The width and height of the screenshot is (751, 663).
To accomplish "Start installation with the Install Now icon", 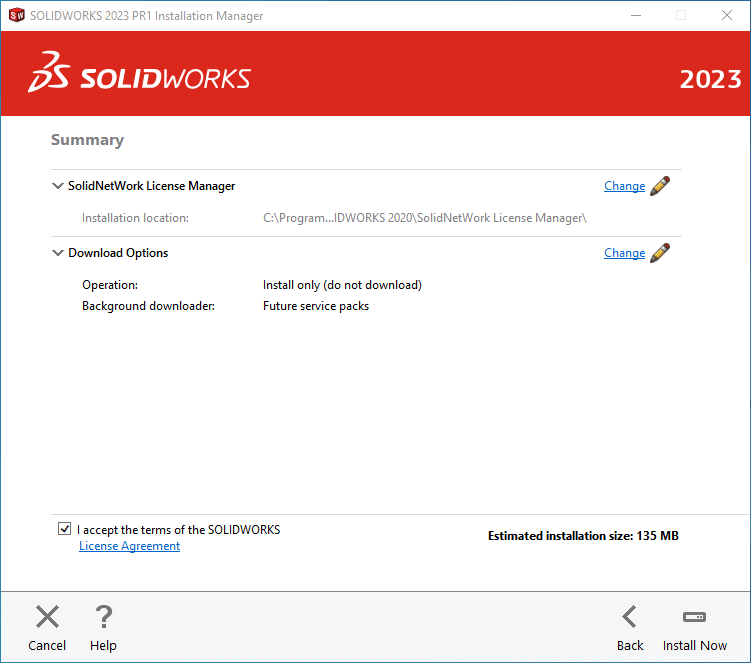I will click(x=694, y=617).
